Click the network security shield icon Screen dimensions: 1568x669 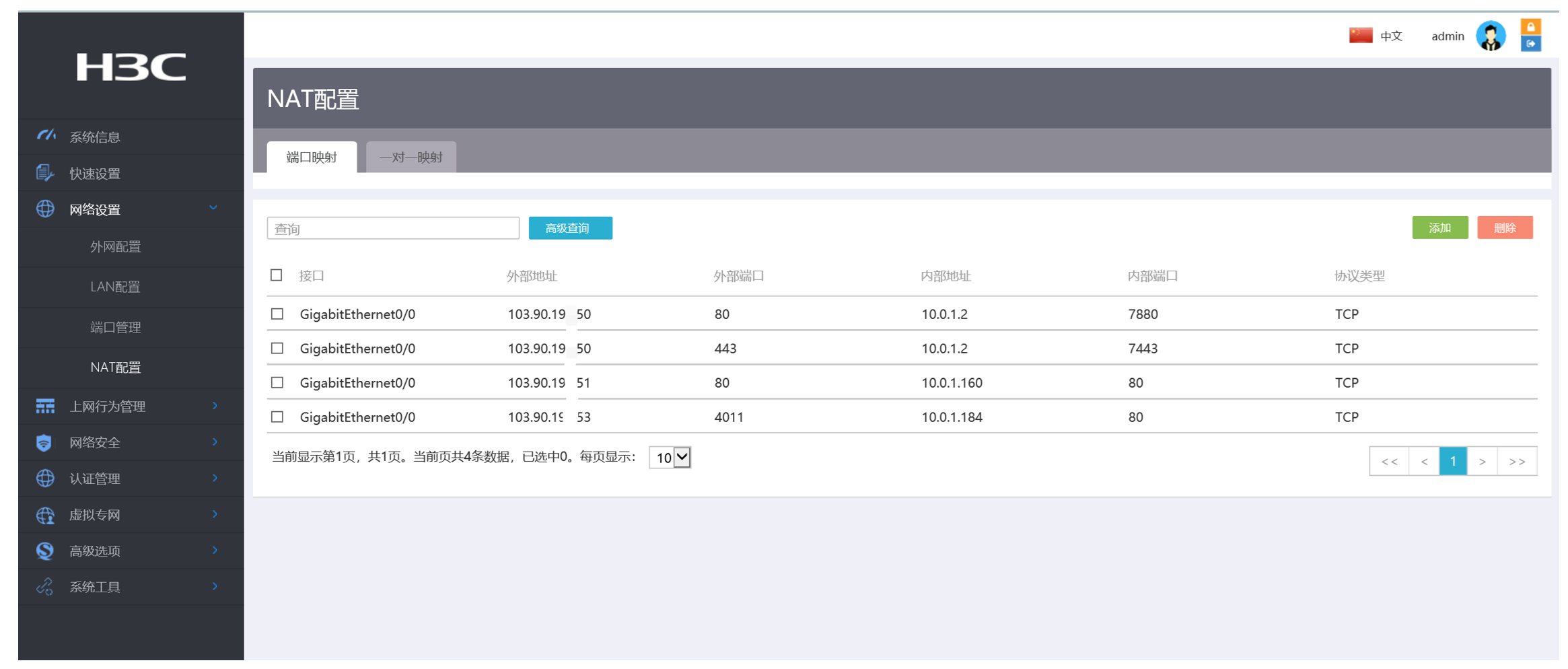(44, 442)
